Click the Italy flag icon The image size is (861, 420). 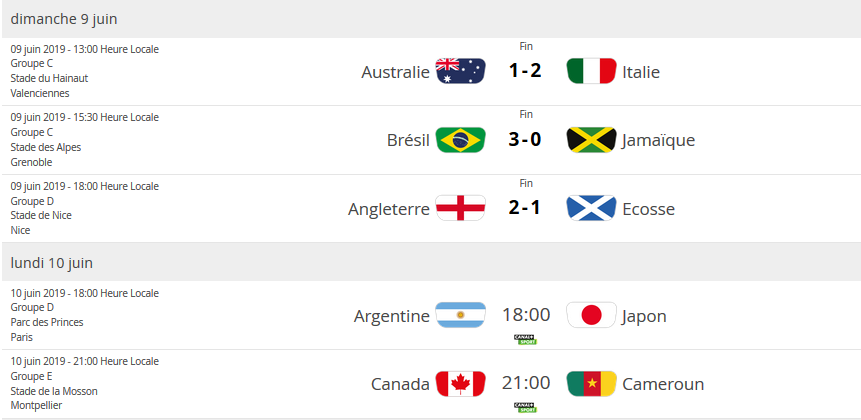pyautogui.click(x=591, y=71)
